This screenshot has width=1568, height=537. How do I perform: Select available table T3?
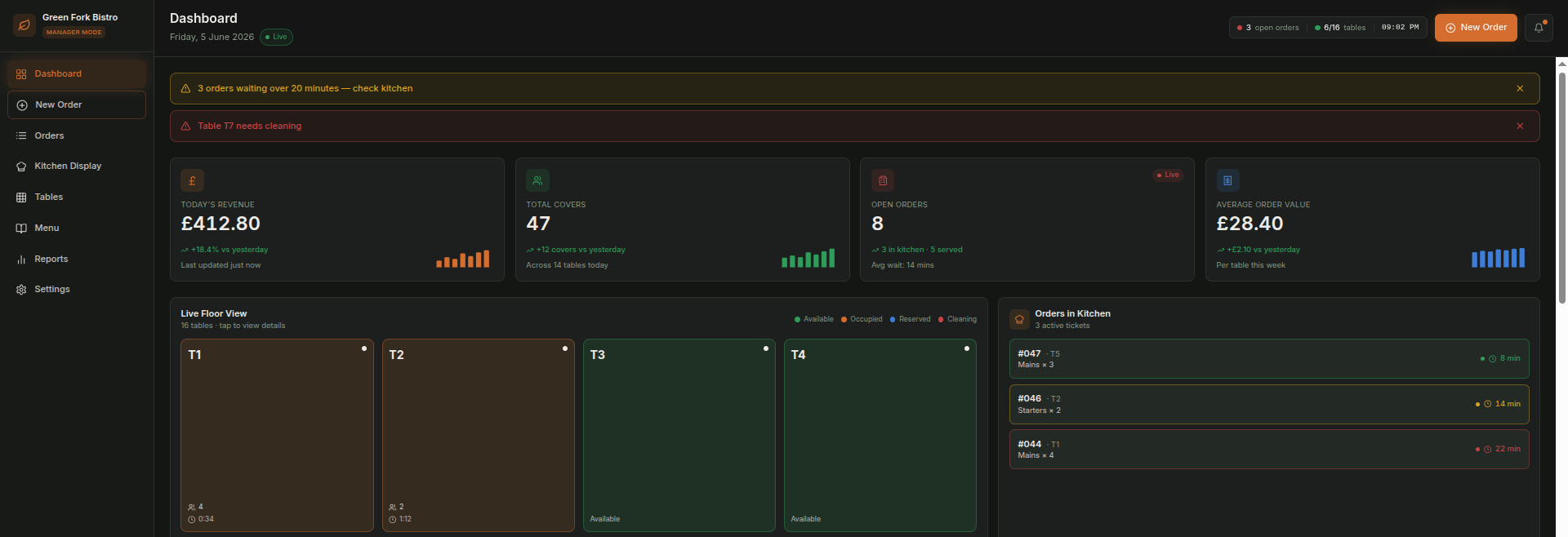pyautogui.click(x=679, y=436)
